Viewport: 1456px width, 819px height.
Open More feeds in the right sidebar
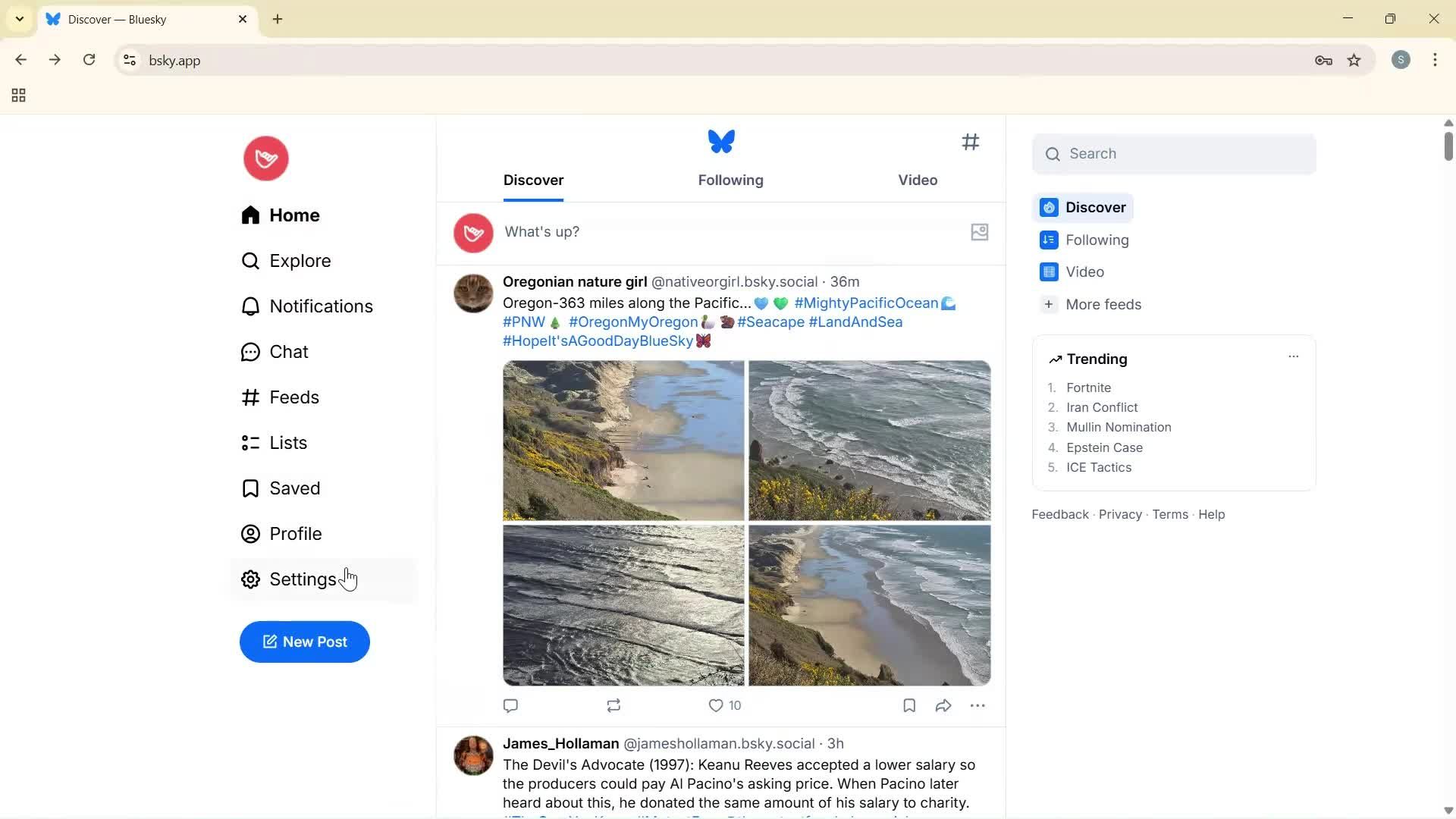pos(1103,304)
